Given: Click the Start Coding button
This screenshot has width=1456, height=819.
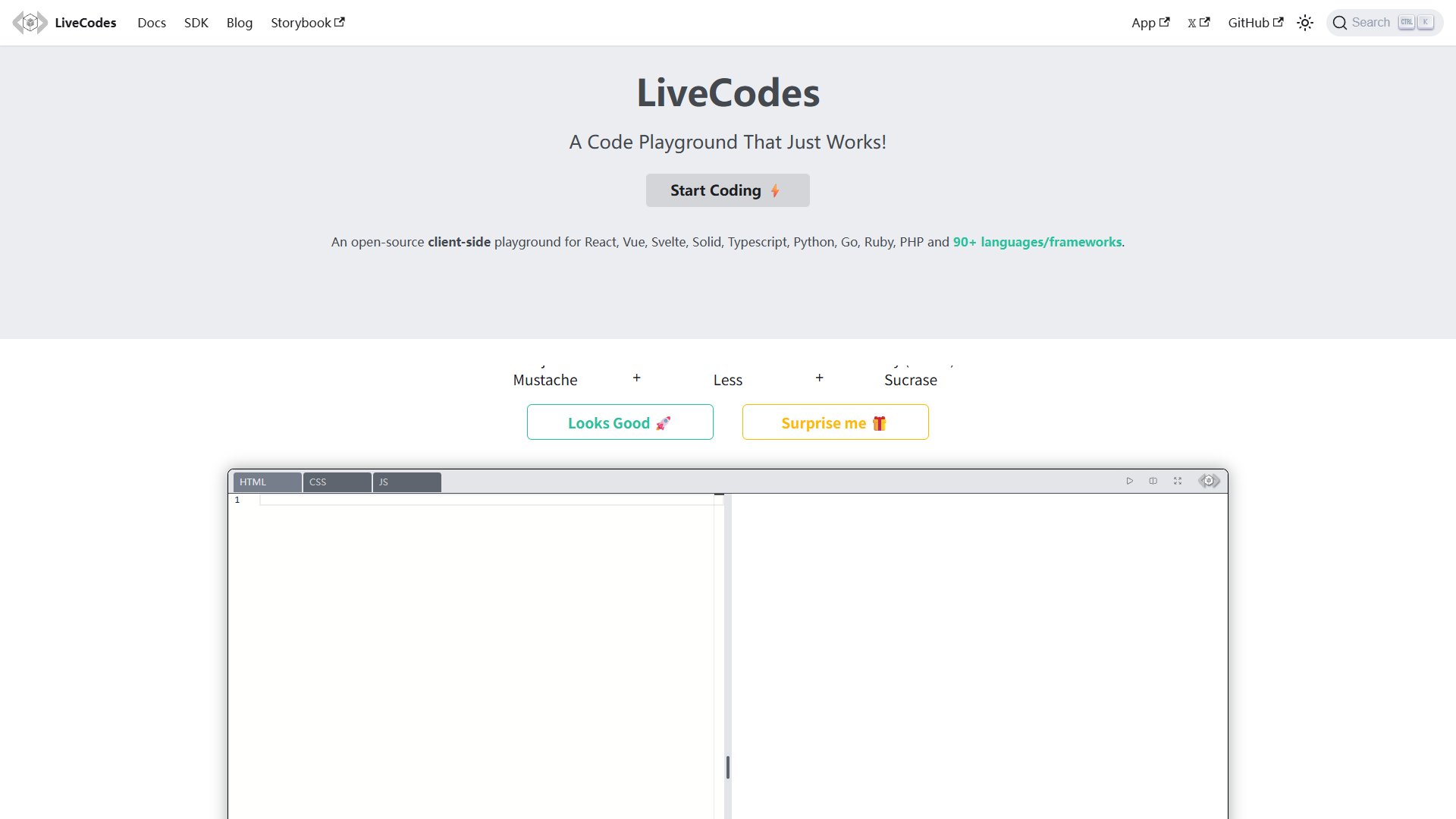Looking at the screenshot, I should click(x=728, y=190).
